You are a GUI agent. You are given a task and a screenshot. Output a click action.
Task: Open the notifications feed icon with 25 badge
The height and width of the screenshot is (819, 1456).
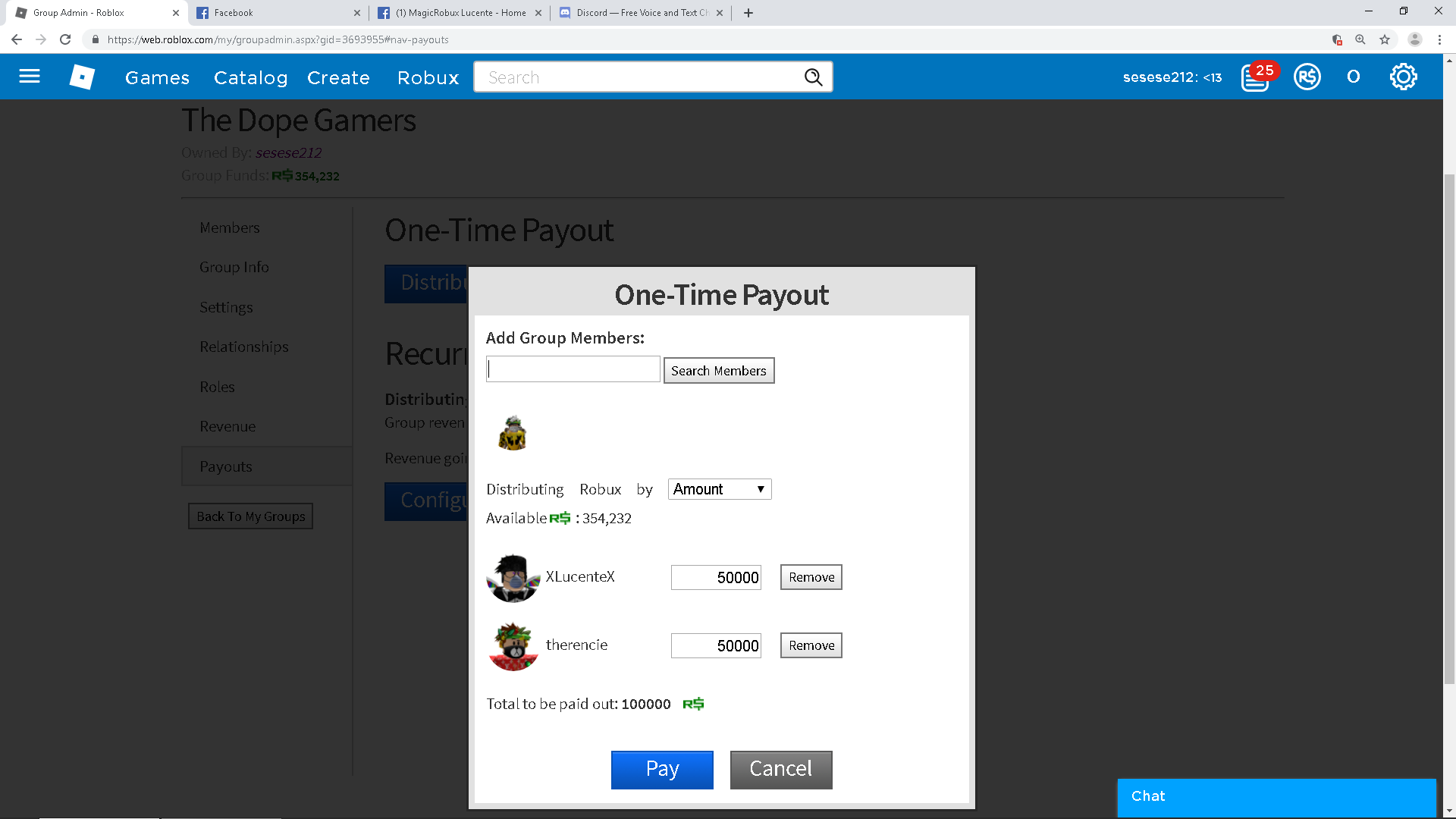(x=1256, y=77)
